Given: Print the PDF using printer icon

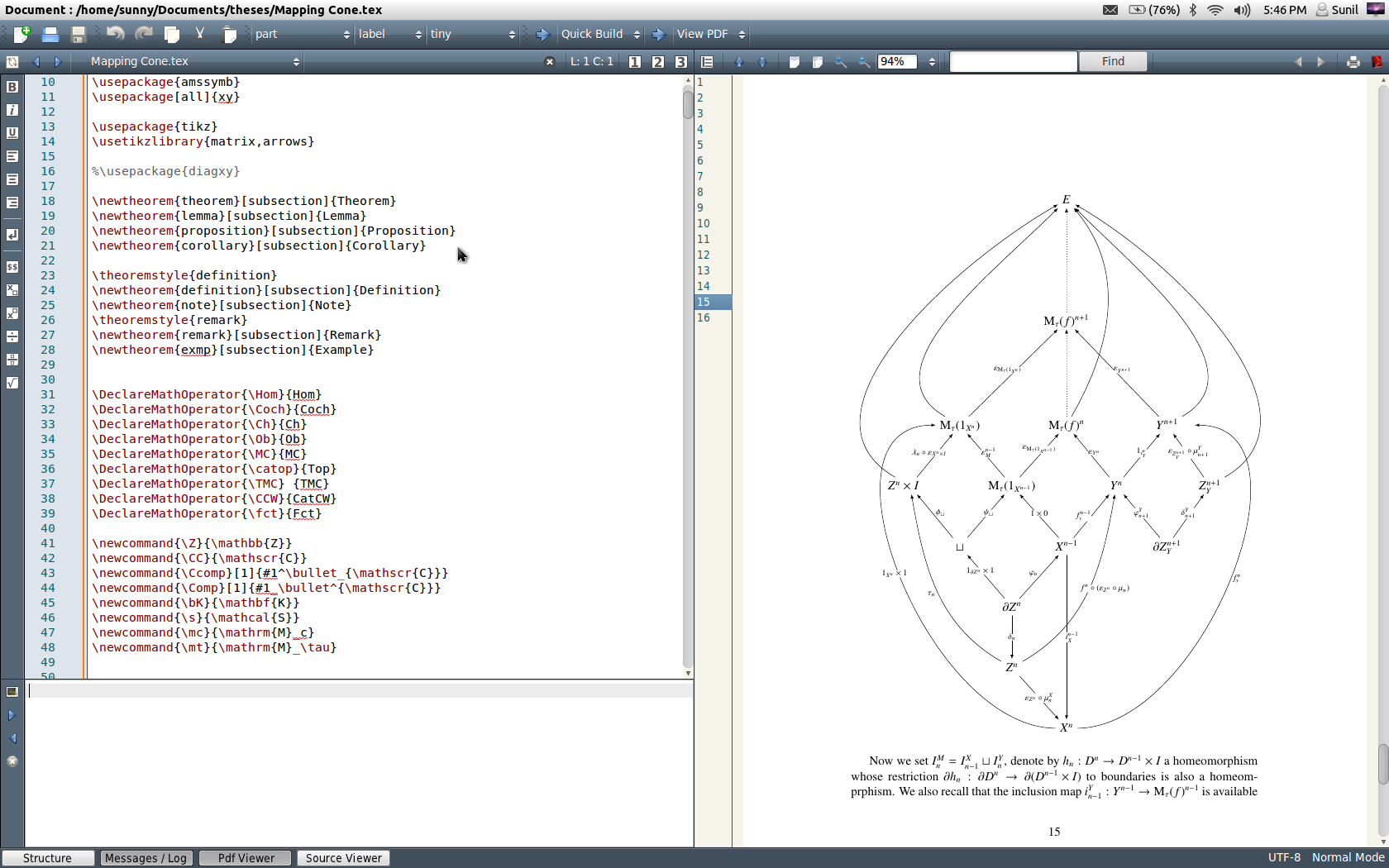Looking at the screenshot, I should click(x=1353, y=62).
